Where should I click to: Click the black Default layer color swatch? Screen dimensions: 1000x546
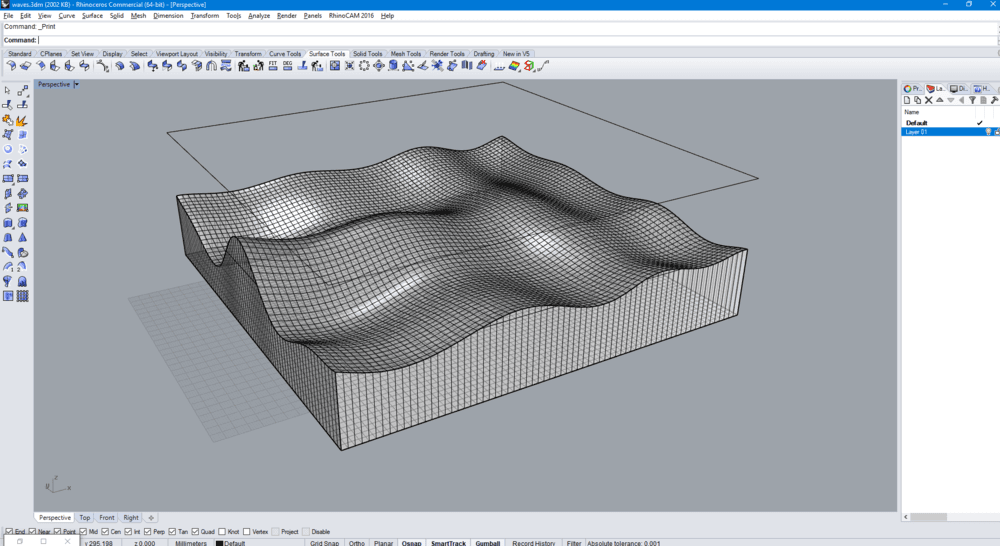(x=220, y=543)
